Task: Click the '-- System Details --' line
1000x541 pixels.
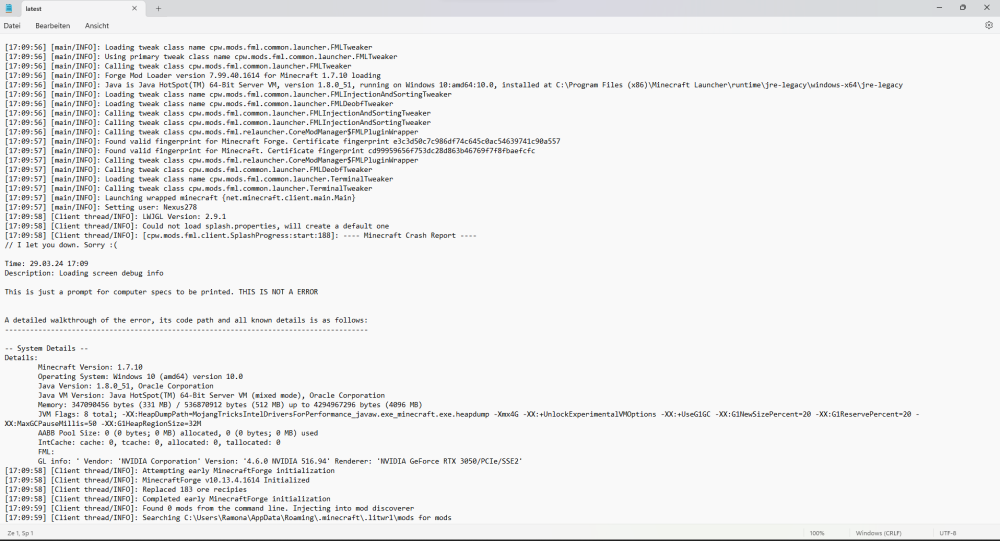Action: click(47, 348)
